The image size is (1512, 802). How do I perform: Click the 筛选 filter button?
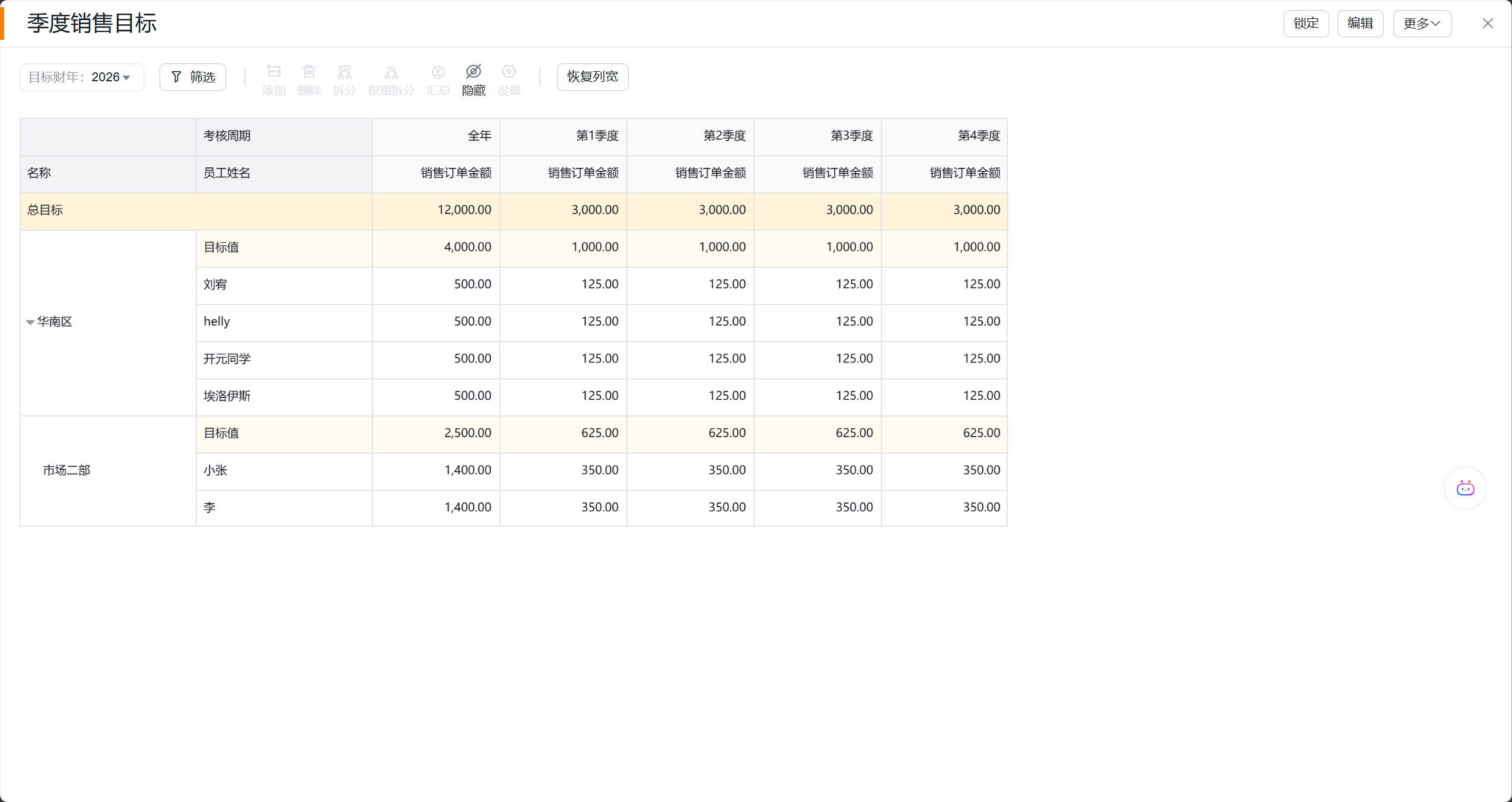(193, 77)
